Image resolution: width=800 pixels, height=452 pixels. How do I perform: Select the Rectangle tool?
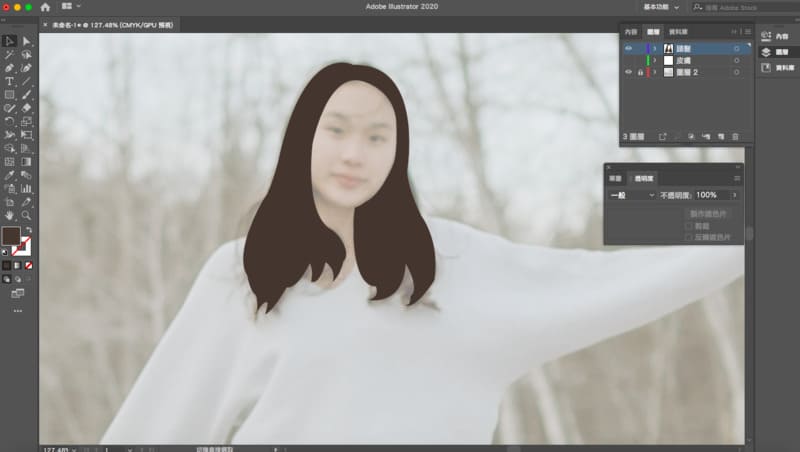[9, 94]
